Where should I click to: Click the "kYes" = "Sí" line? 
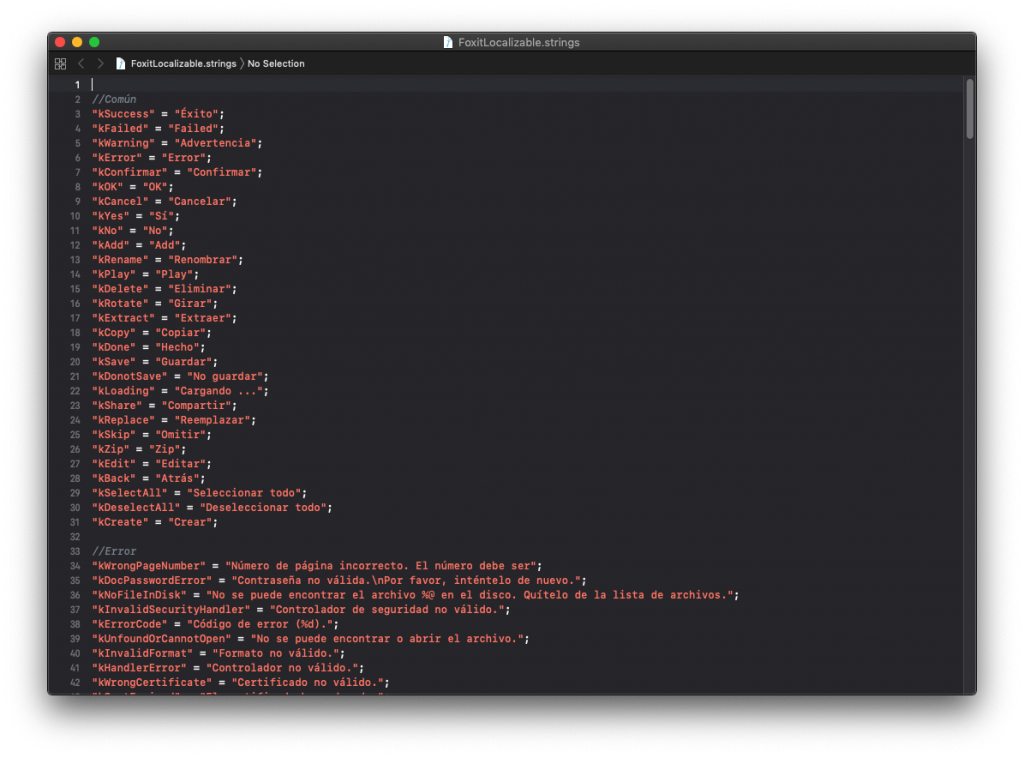pos(136,216)
